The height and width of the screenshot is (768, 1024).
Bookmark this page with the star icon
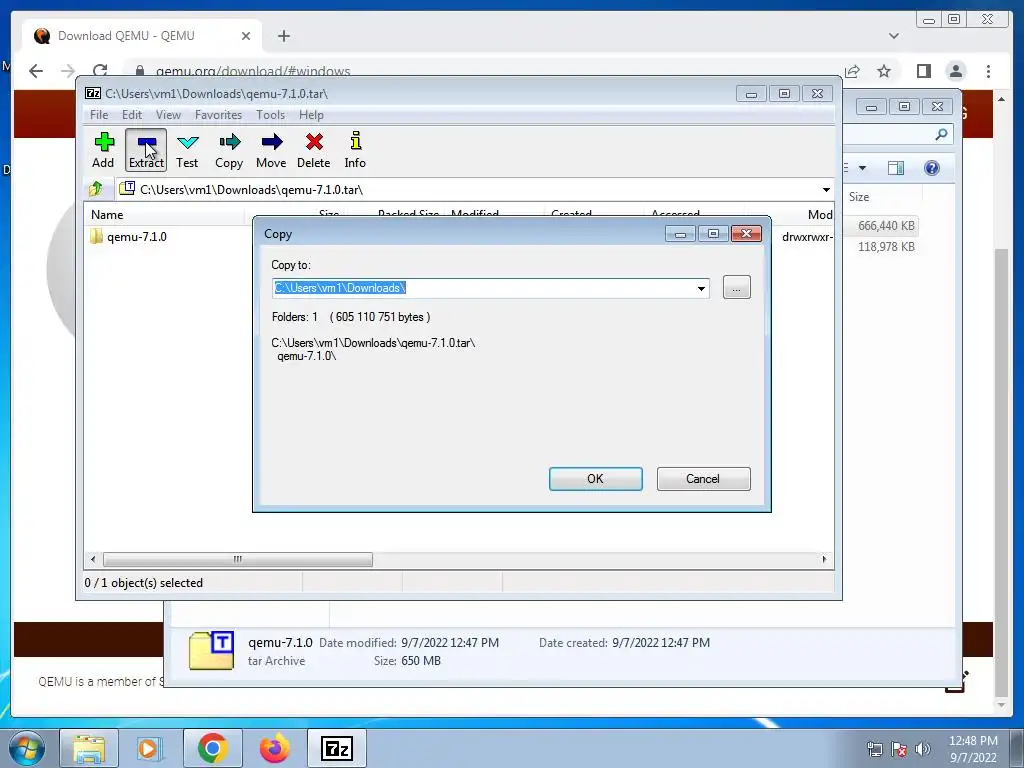(x=884, y=71)
